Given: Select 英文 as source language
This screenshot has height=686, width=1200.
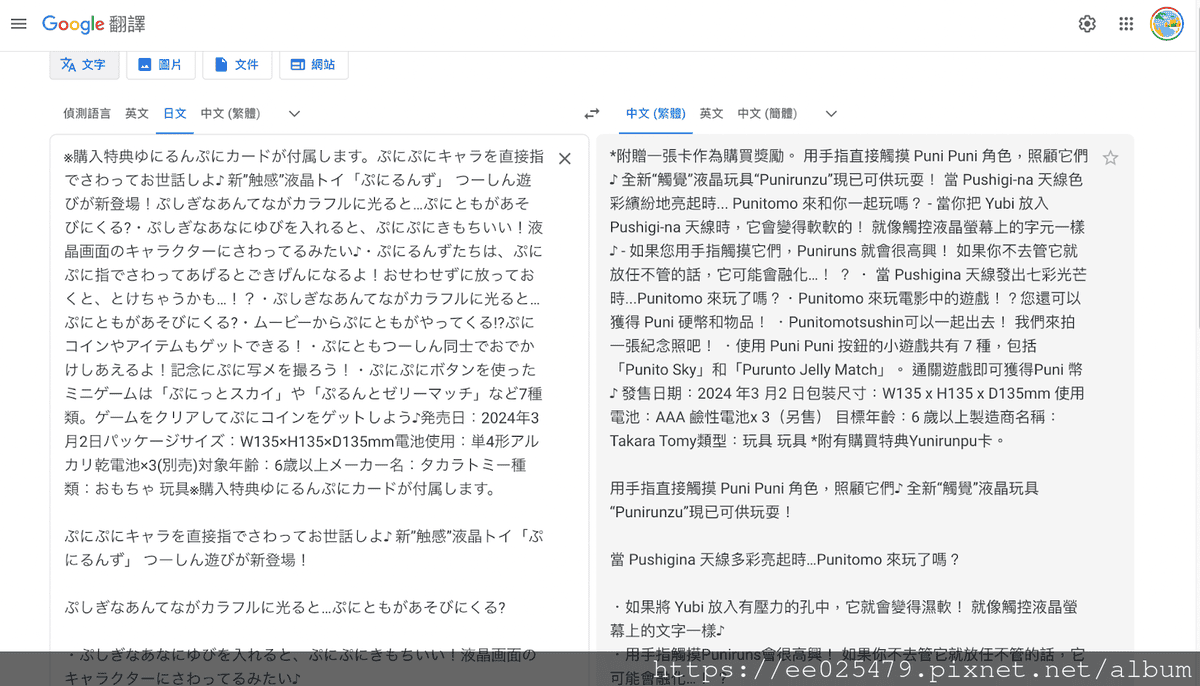Looking at the screenshot, I should pos(137,114).
